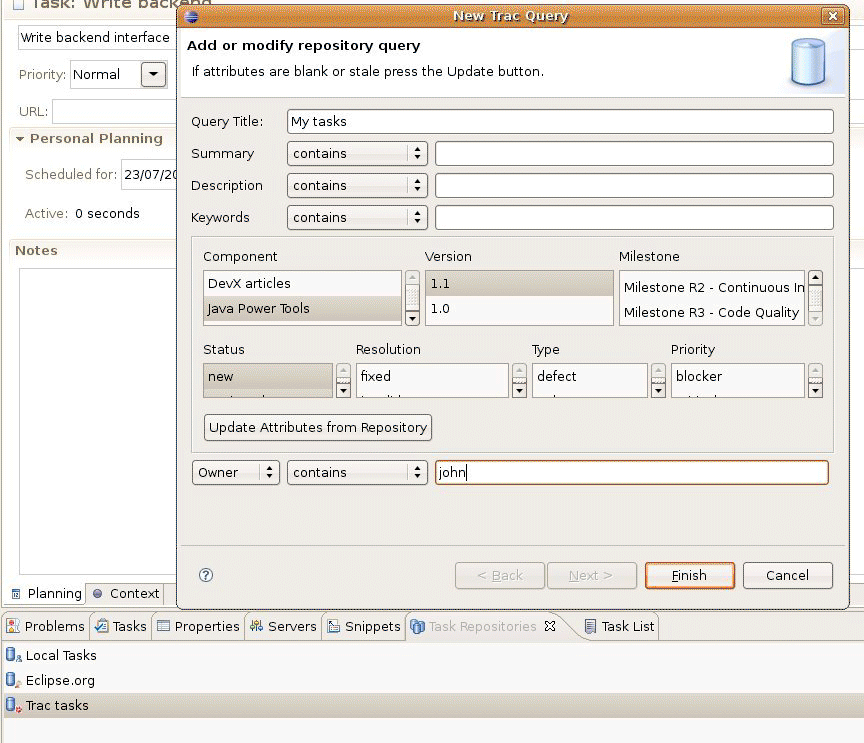Screen dimensions: 864x743
Task: Click the Trac tasks repository icon
Action: [13, 704]
